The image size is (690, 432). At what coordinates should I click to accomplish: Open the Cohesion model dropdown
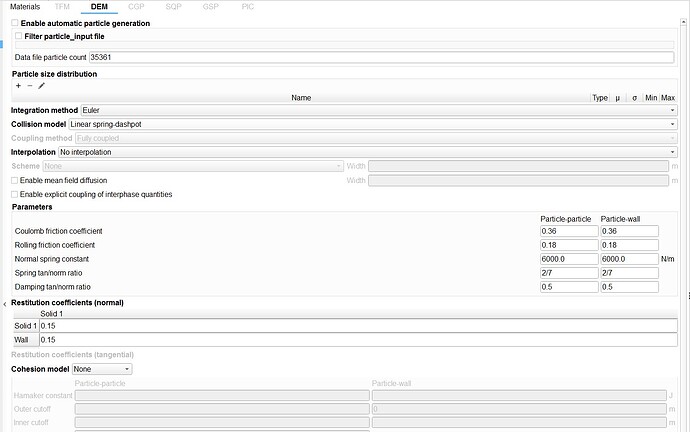pyautogui.click(x=102, y=369)
